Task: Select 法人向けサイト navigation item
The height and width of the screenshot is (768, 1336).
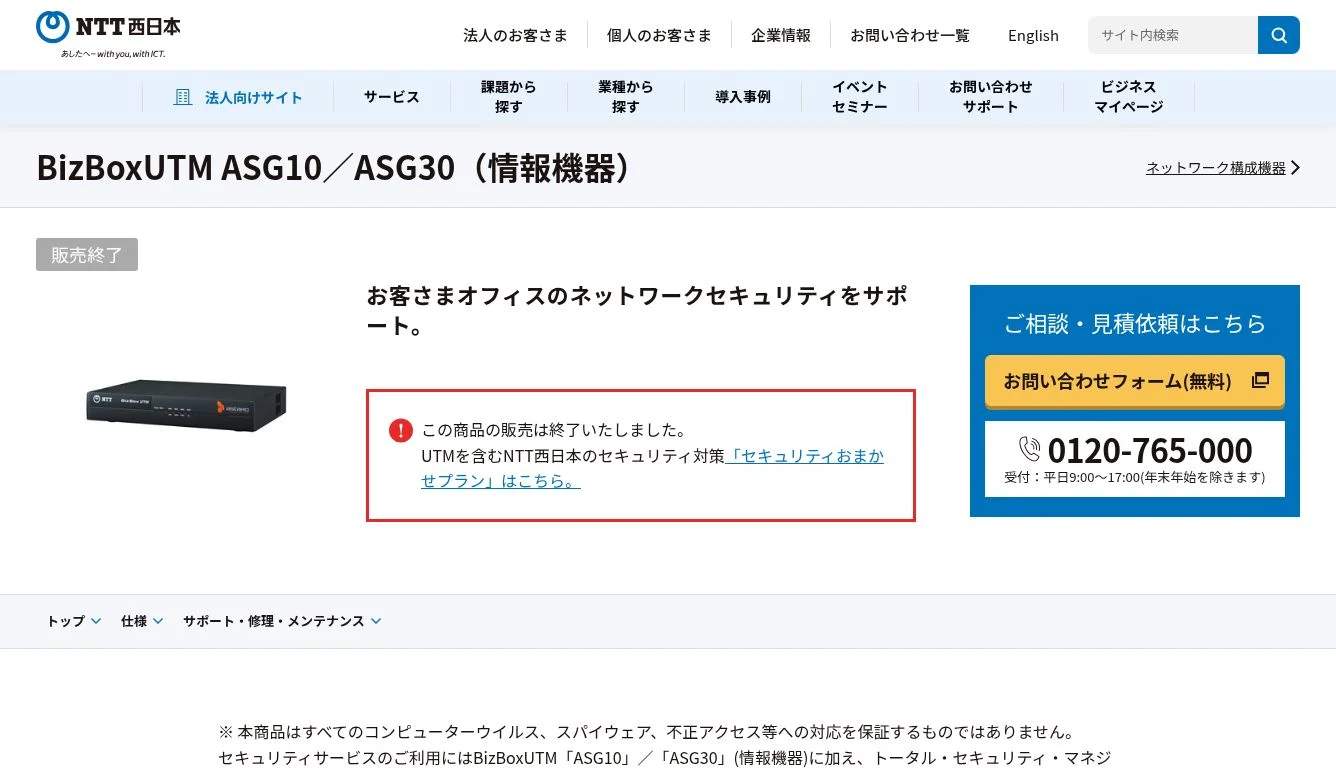Action: click(x=238, y=97)
